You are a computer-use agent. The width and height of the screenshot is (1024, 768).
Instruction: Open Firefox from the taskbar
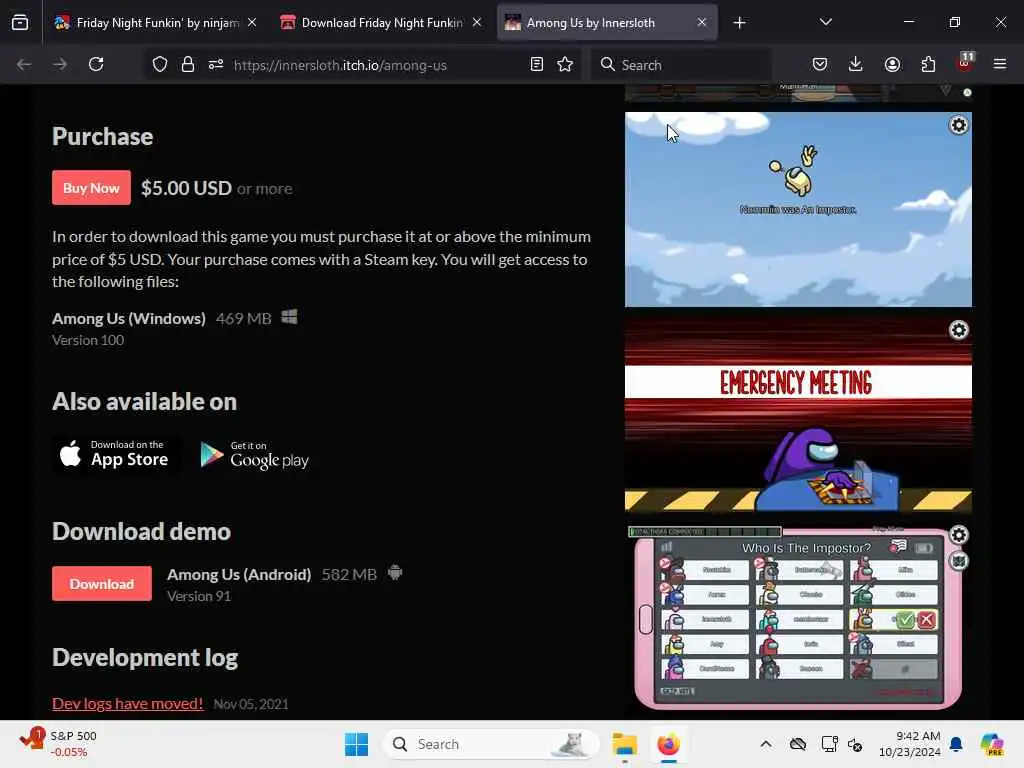coord(668,744)
